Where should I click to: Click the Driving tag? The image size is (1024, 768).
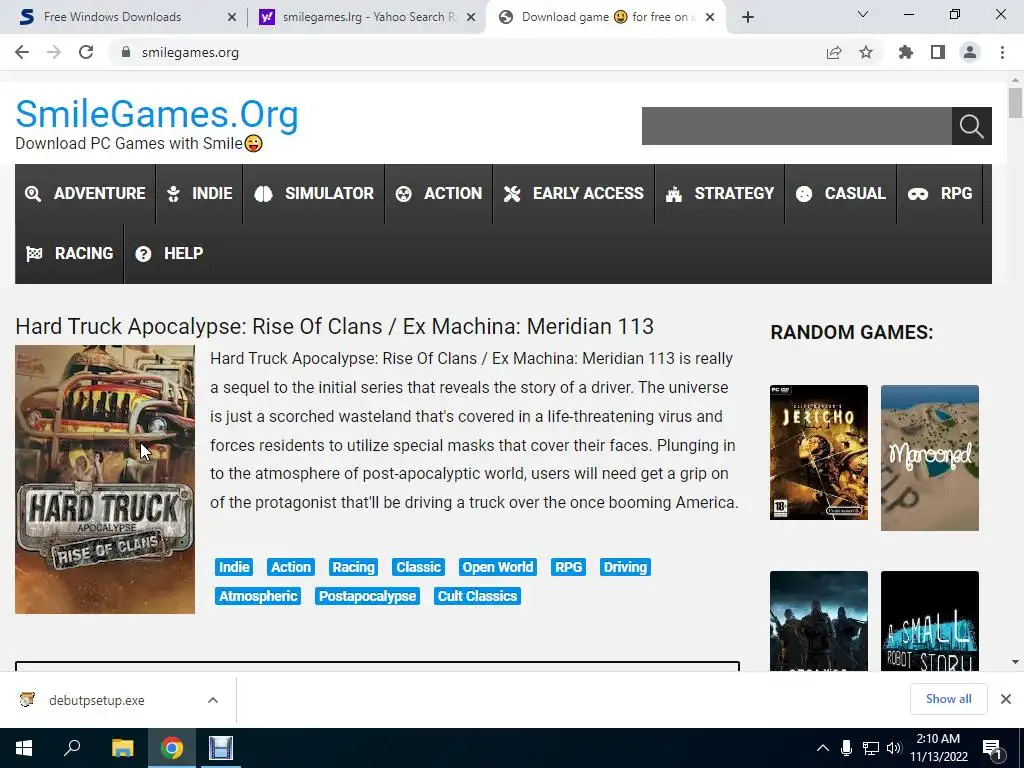[625, 567]
